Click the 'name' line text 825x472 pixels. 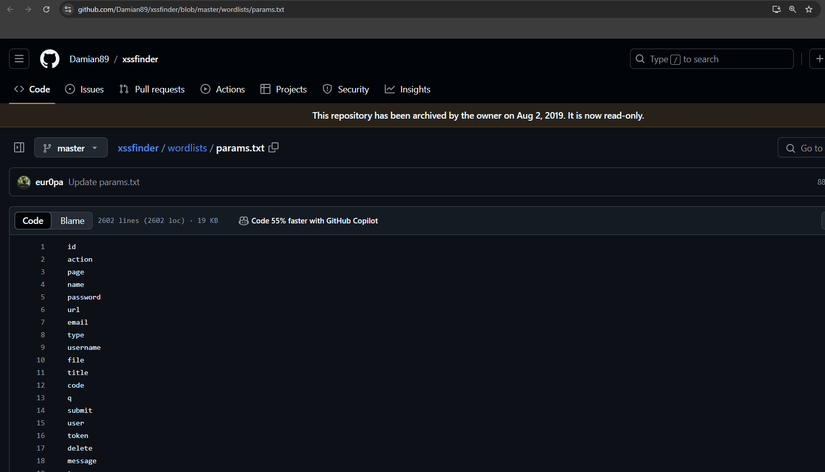76,285
